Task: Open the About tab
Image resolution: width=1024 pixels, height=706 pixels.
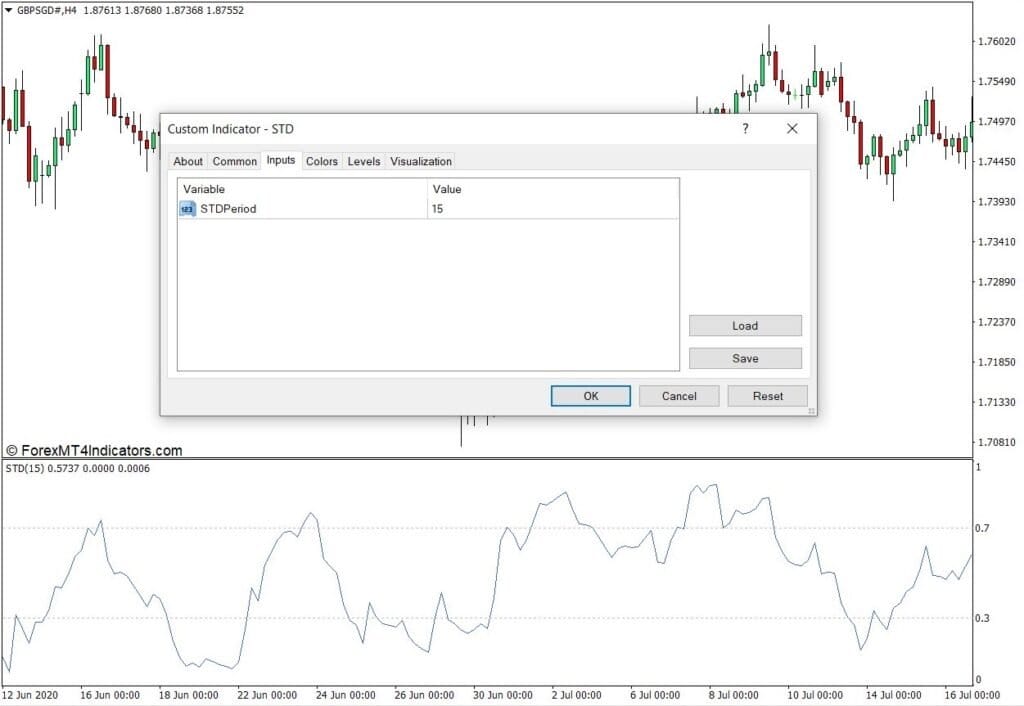Action: tap(187, 161)
